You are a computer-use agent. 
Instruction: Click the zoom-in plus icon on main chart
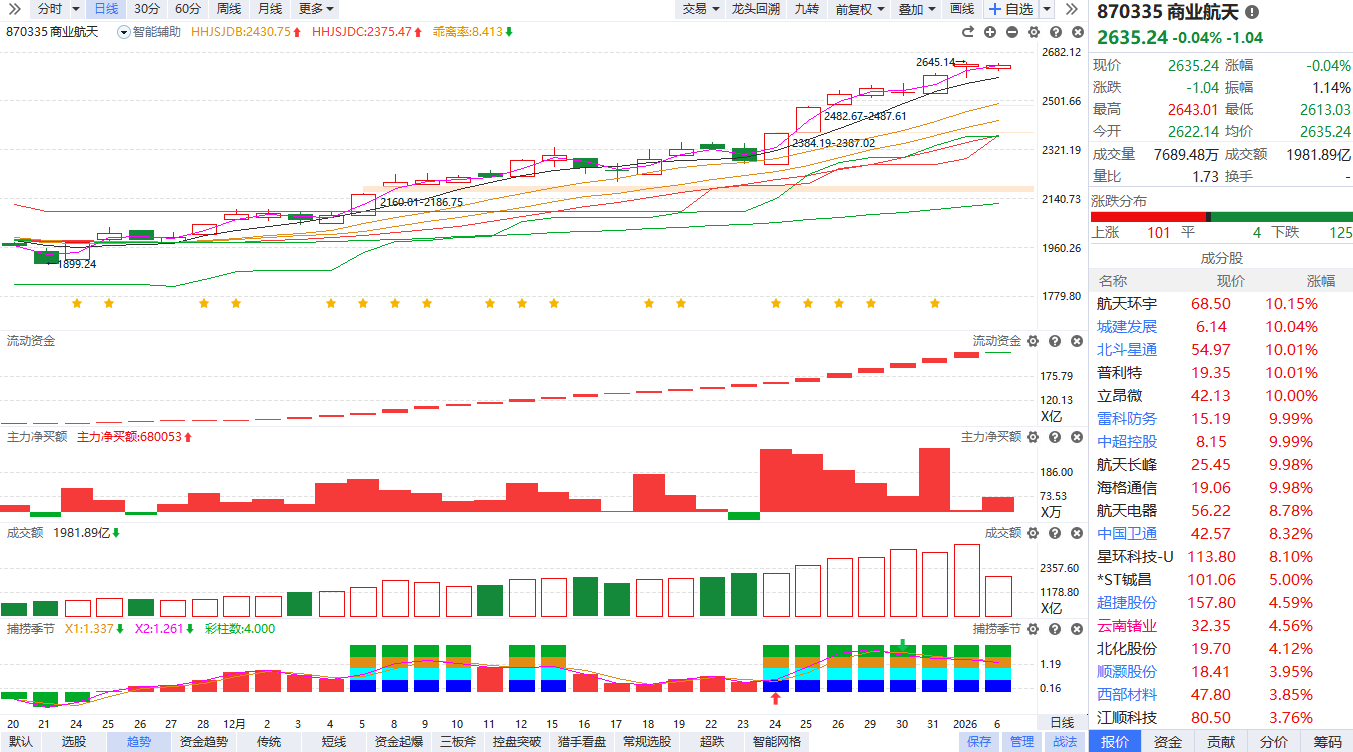point(992,32)
